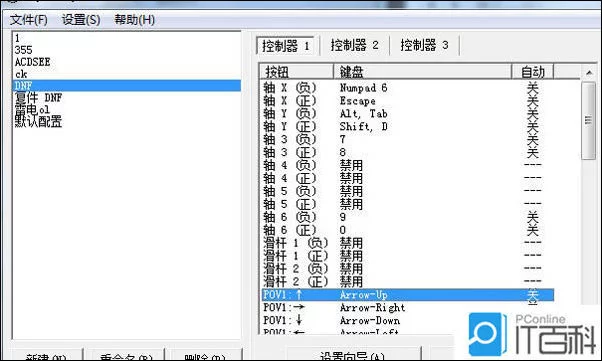Select the POV1 ↓ Arrow-Down row

pyautogui.click(x=408, y=321)
